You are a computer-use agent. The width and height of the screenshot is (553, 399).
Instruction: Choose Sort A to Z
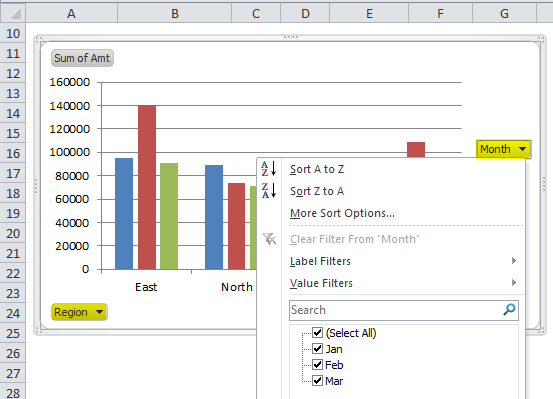click(317, 169)
